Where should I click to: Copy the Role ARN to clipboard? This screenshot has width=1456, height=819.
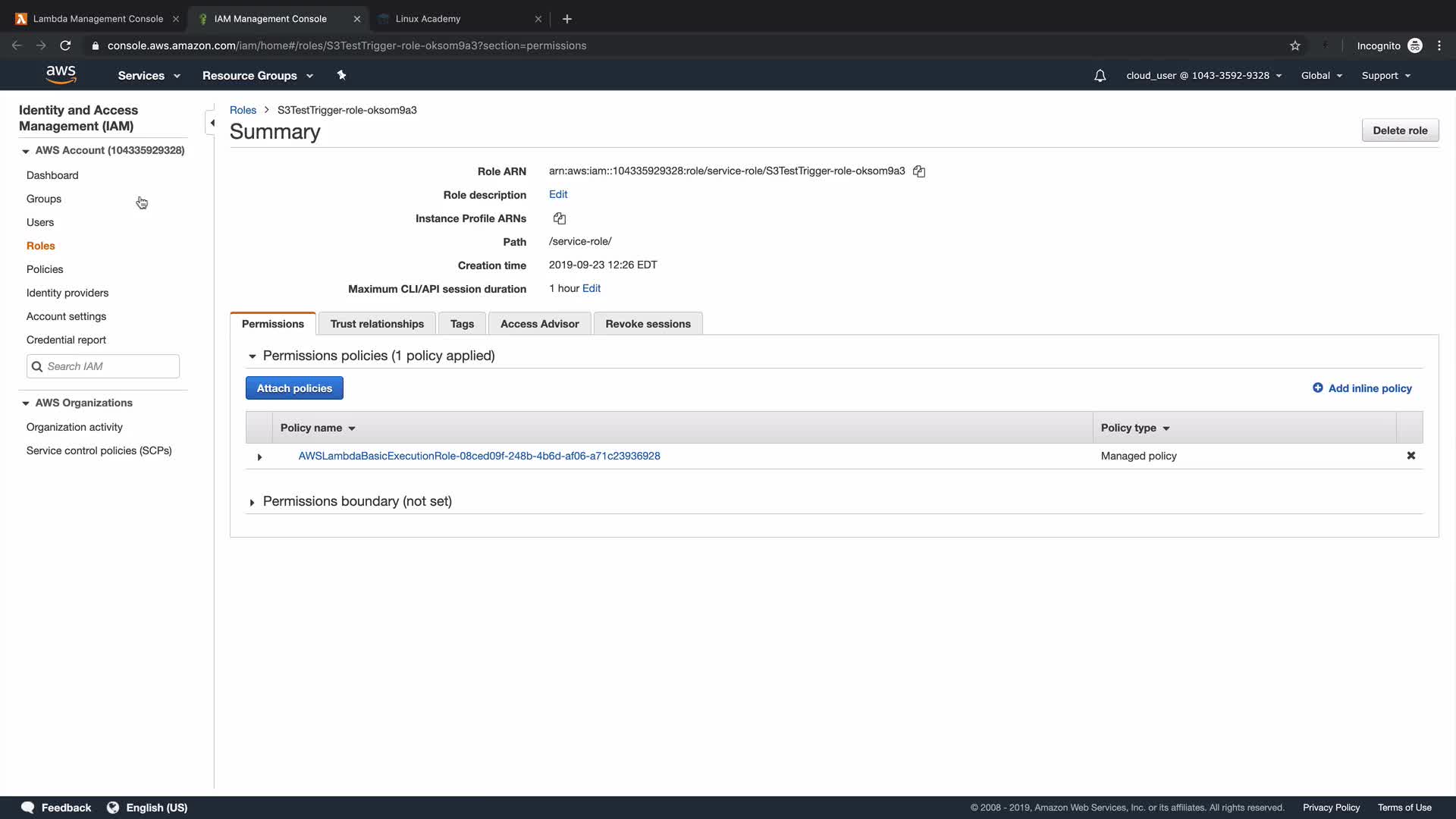[919, 171]
